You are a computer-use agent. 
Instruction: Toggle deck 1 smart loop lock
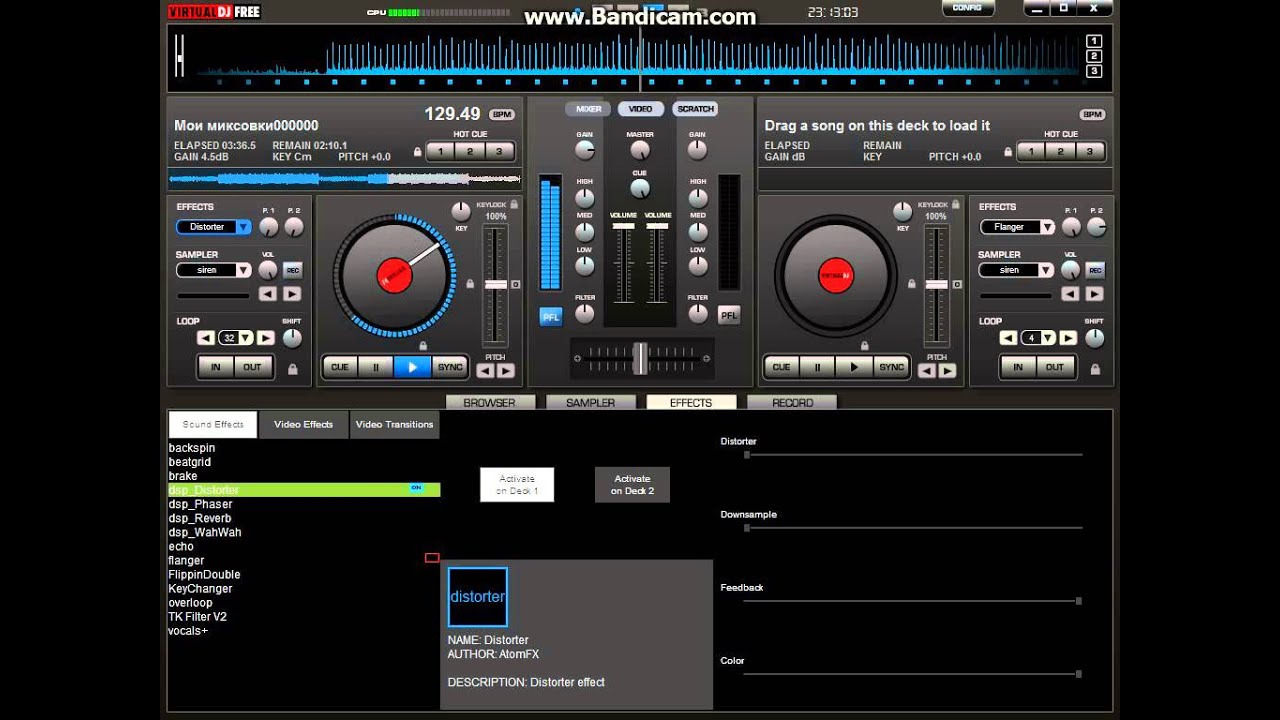(292, 369)
